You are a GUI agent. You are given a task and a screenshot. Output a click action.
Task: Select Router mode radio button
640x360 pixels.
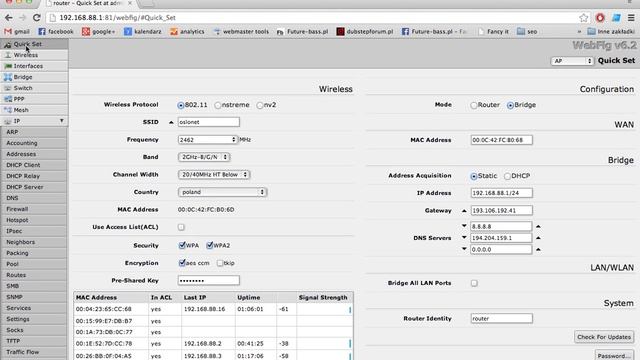click(x=473, y=105)
